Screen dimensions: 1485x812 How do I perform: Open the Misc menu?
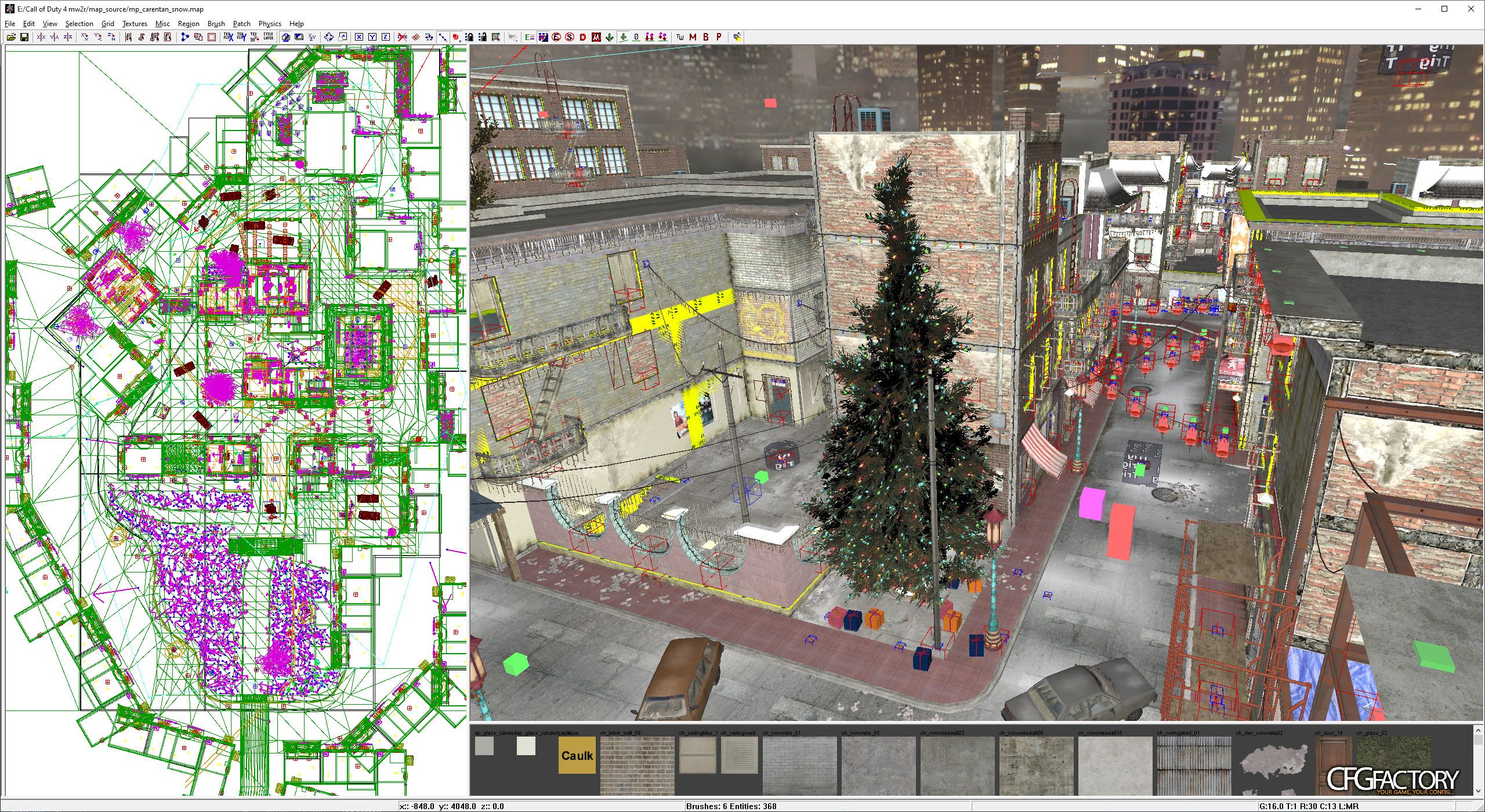click(x=162, y=24)
